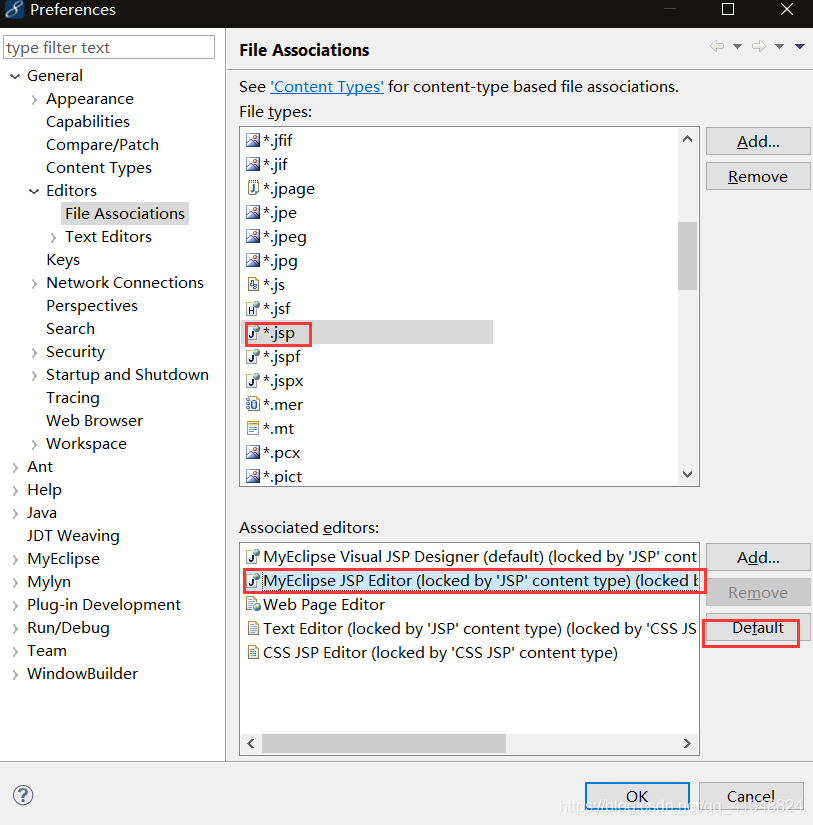Screen dimensions: 813x825
Task: Select Capabilities preference page
Action: (x=88, y=122)
